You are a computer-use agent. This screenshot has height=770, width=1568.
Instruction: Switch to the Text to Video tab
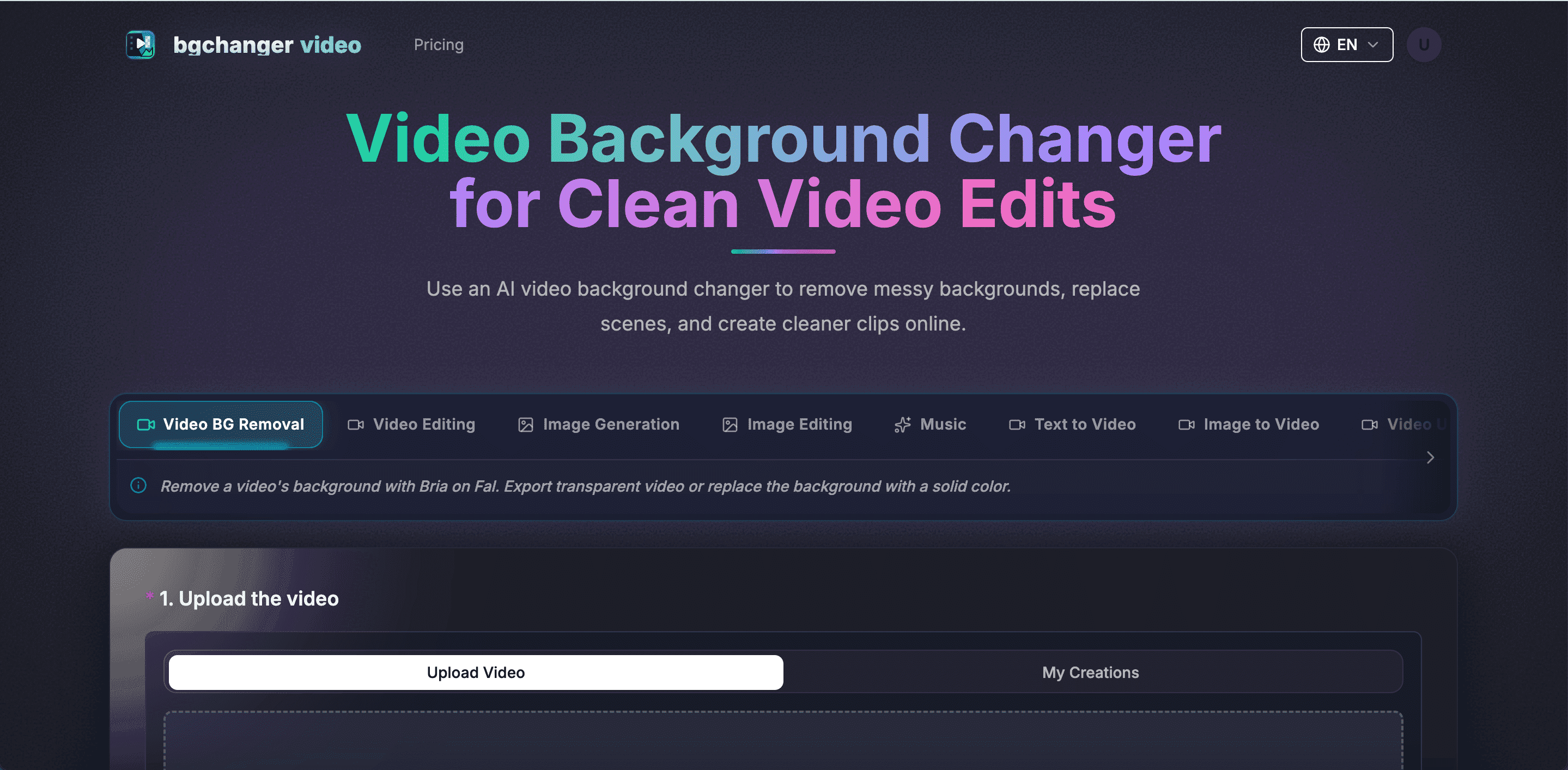(1072, 425)
